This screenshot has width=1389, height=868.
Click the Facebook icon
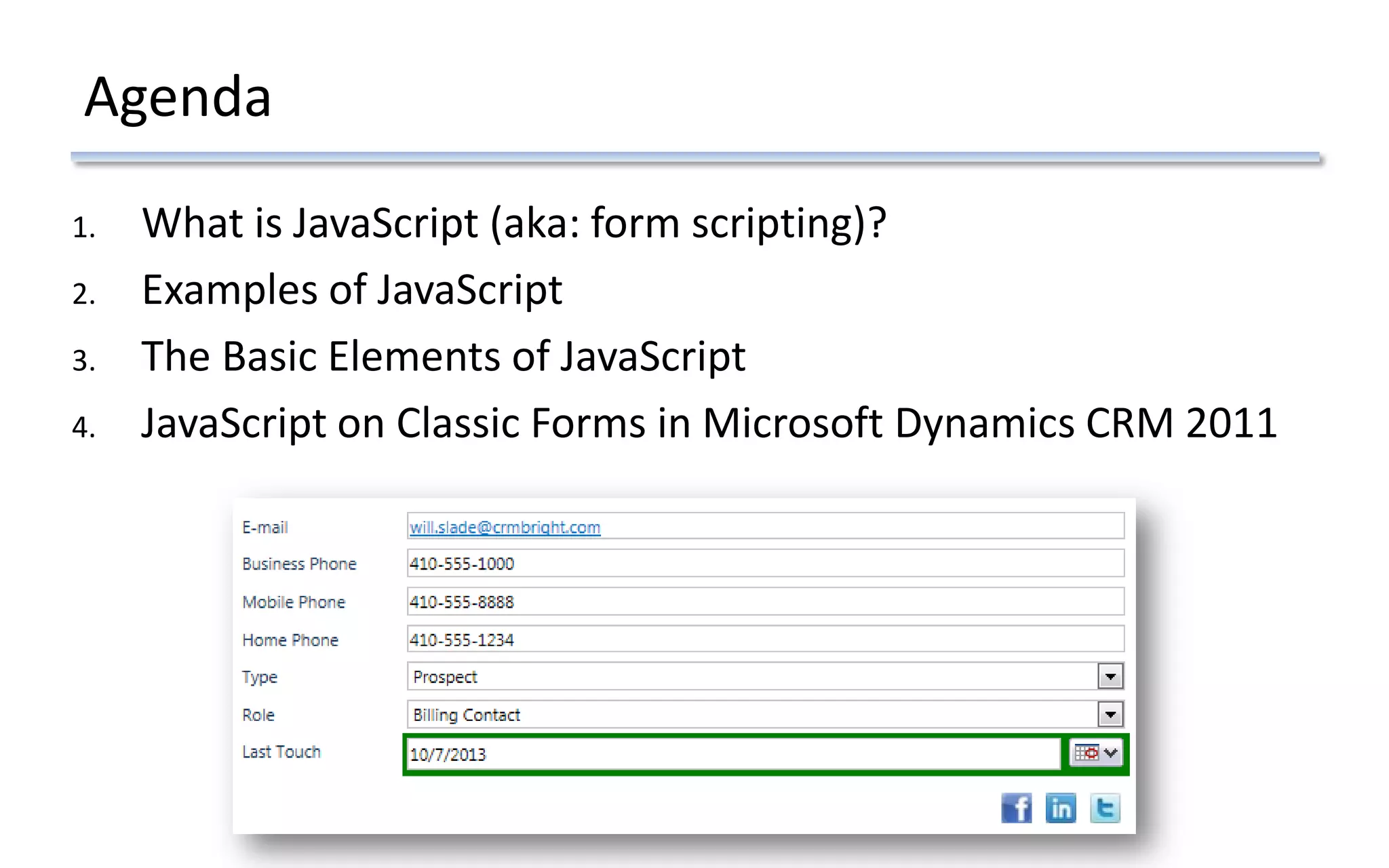tap(1016, 808)
